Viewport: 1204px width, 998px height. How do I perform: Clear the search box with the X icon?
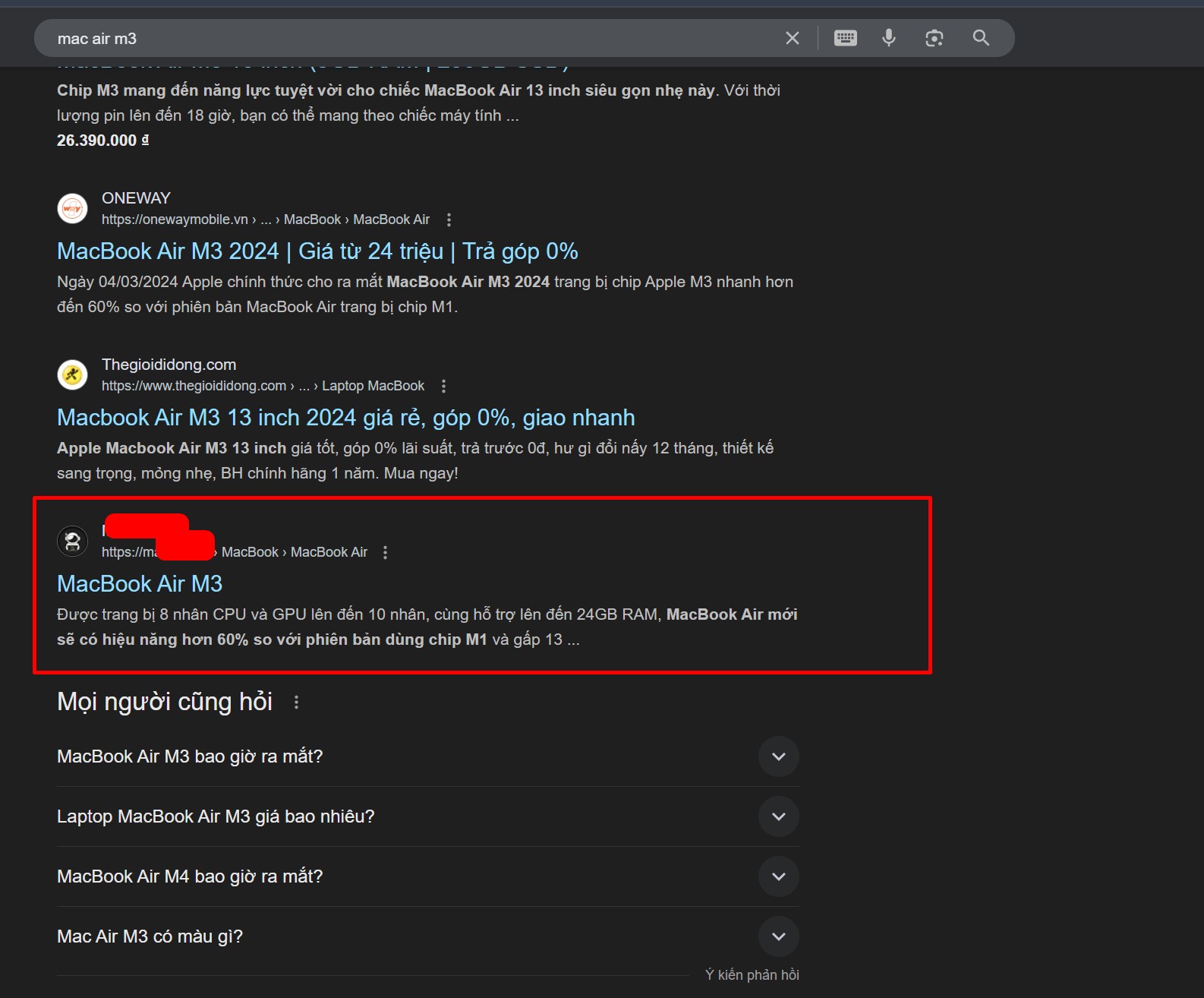point(792,38)
